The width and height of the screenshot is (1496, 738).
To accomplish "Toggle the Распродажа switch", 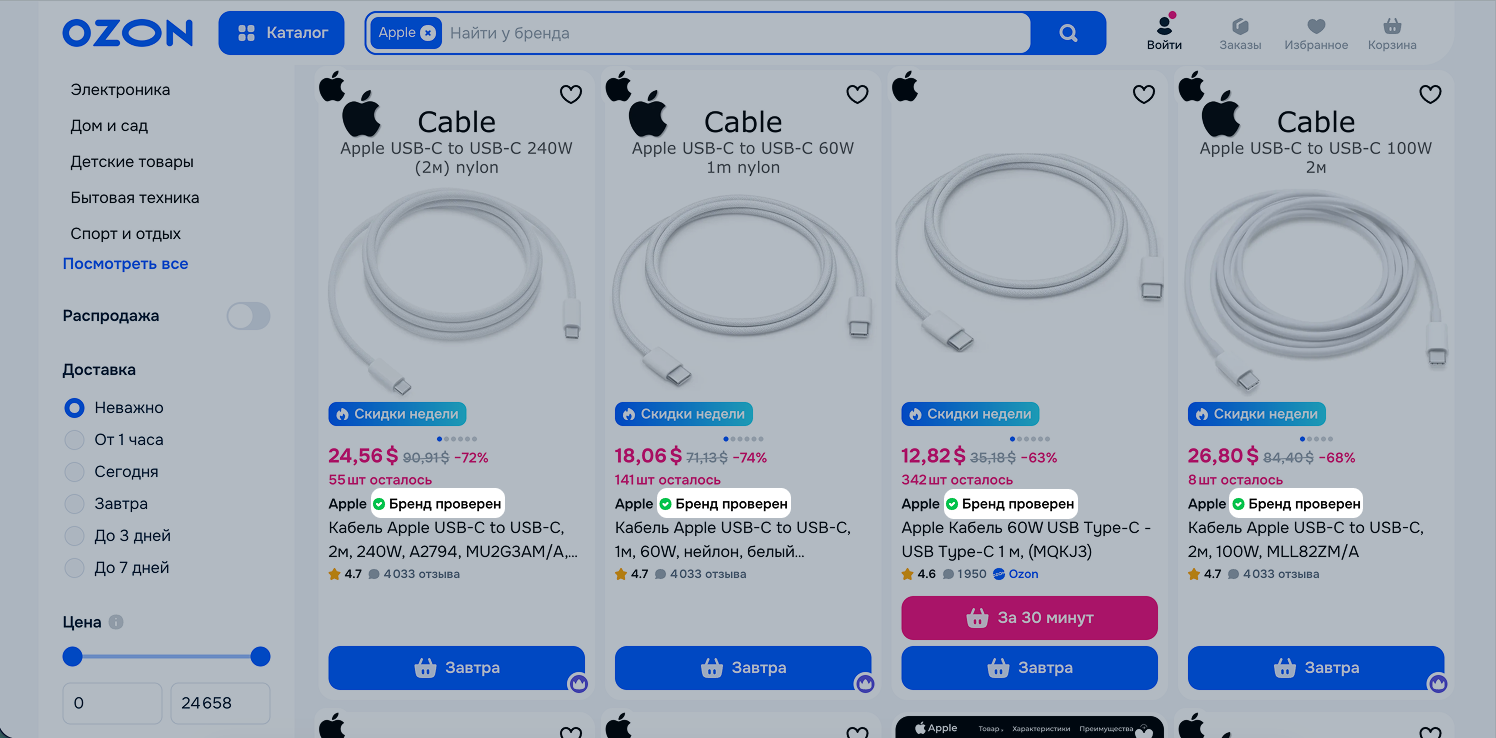I will [248, 316].
